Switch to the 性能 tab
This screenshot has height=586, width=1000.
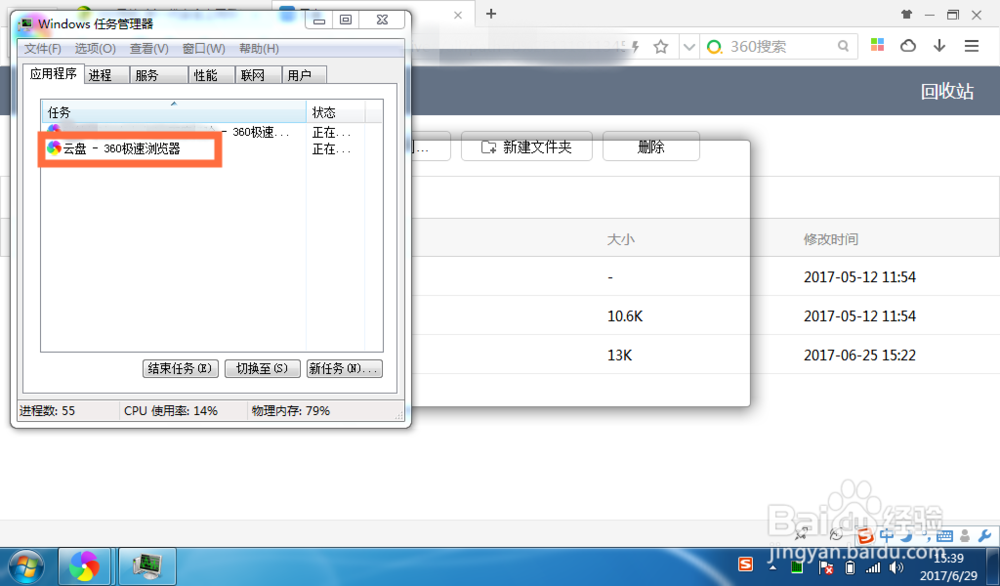tap(207, 74)
